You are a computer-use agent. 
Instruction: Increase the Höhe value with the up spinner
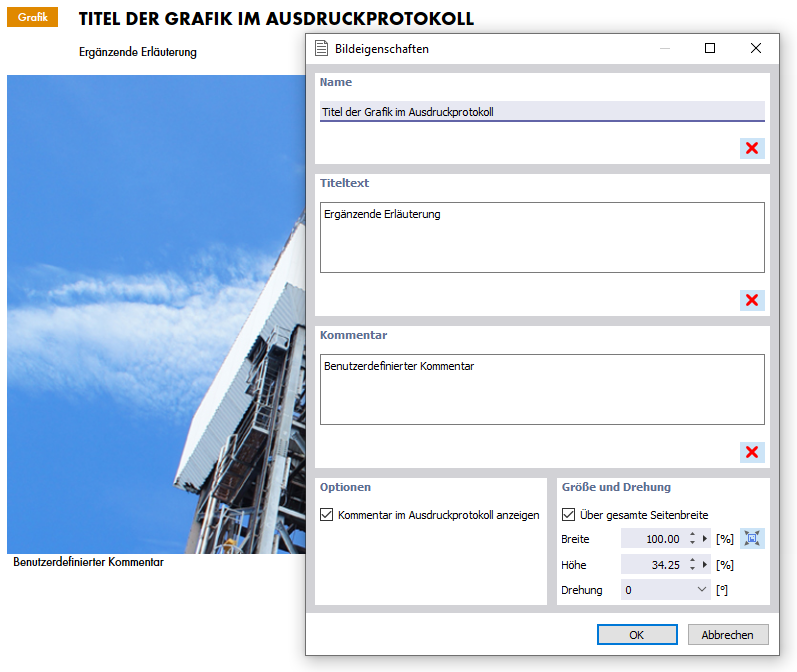point(692,560)
